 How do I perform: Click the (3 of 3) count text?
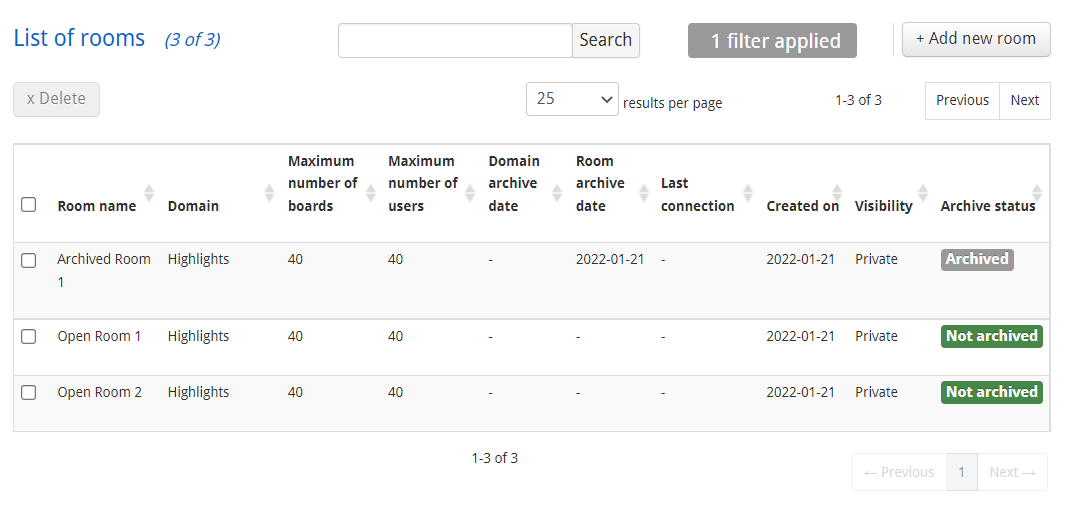(x=192, y=40)
